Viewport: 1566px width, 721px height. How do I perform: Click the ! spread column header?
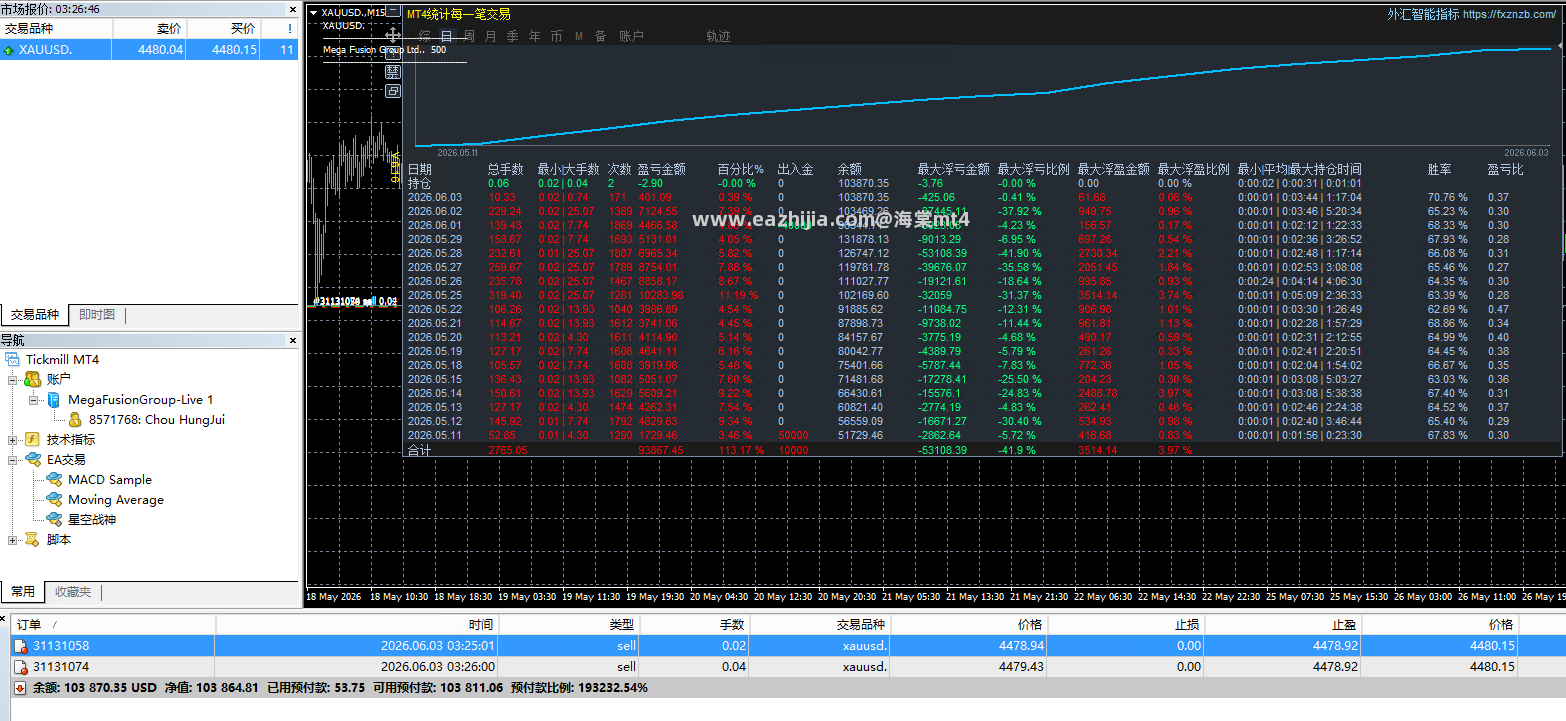click(280, 29)
